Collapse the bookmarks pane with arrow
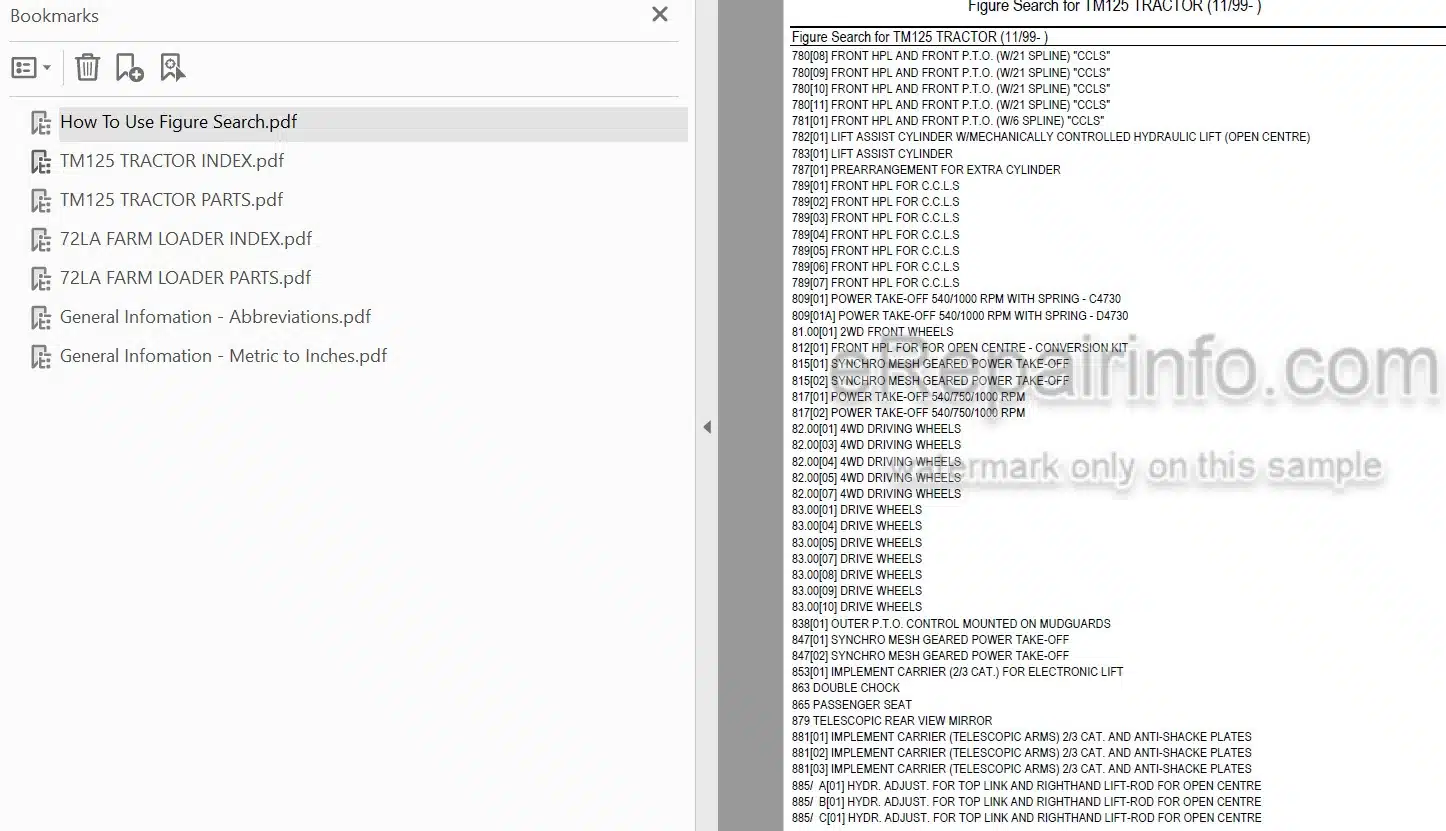 point(707,427)
